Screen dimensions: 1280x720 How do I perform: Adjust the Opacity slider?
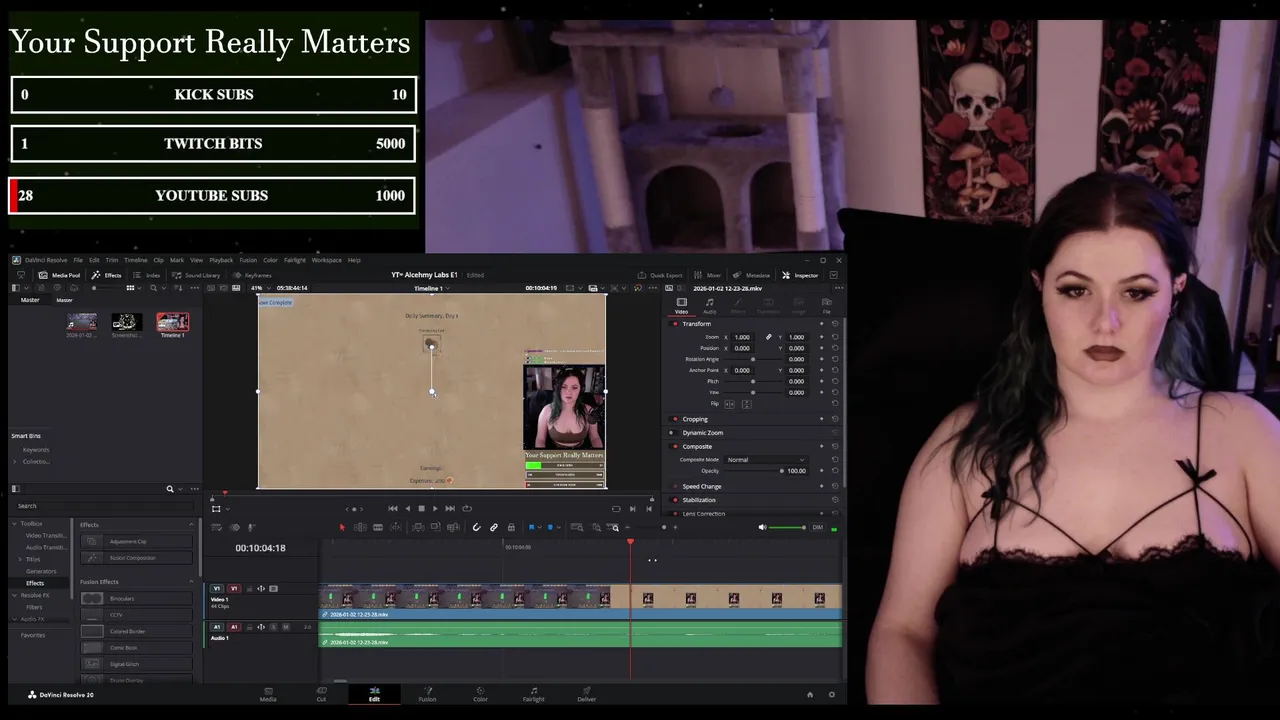[781, 471]
